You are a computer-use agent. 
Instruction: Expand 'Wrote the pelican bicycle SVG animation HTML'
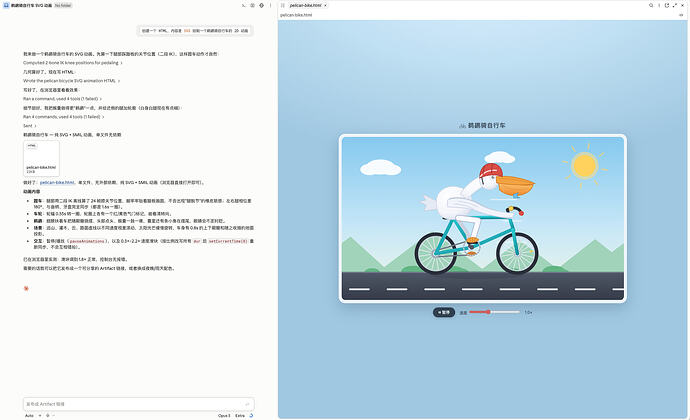71,81
